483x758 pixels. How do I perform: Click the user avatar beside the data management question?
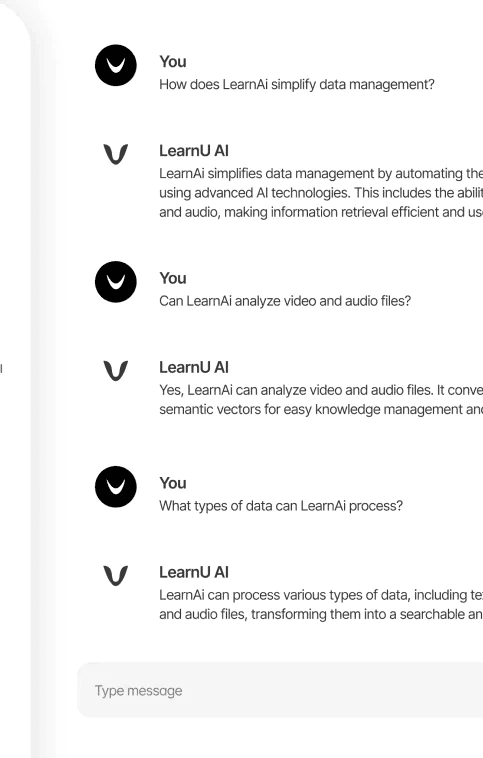pyautogui.click(x=116, y=65)
